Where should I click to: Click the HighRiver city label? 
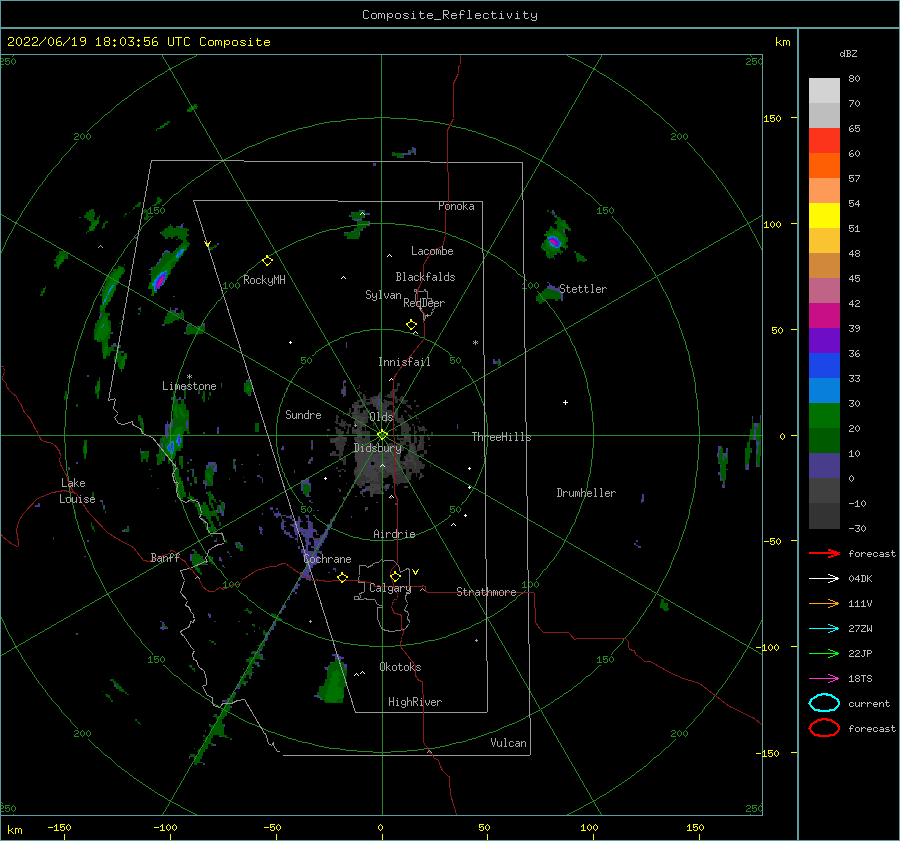point(415,703)
